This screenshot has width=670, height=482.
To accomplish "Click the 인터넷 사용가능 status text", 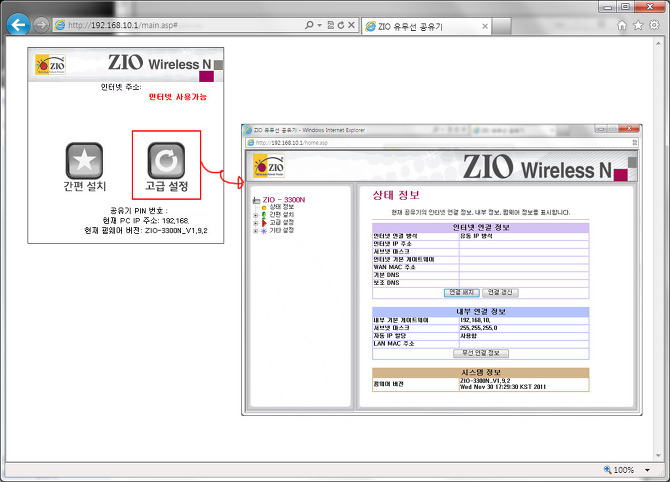I will pyautogui.click(x=178, y=97).
